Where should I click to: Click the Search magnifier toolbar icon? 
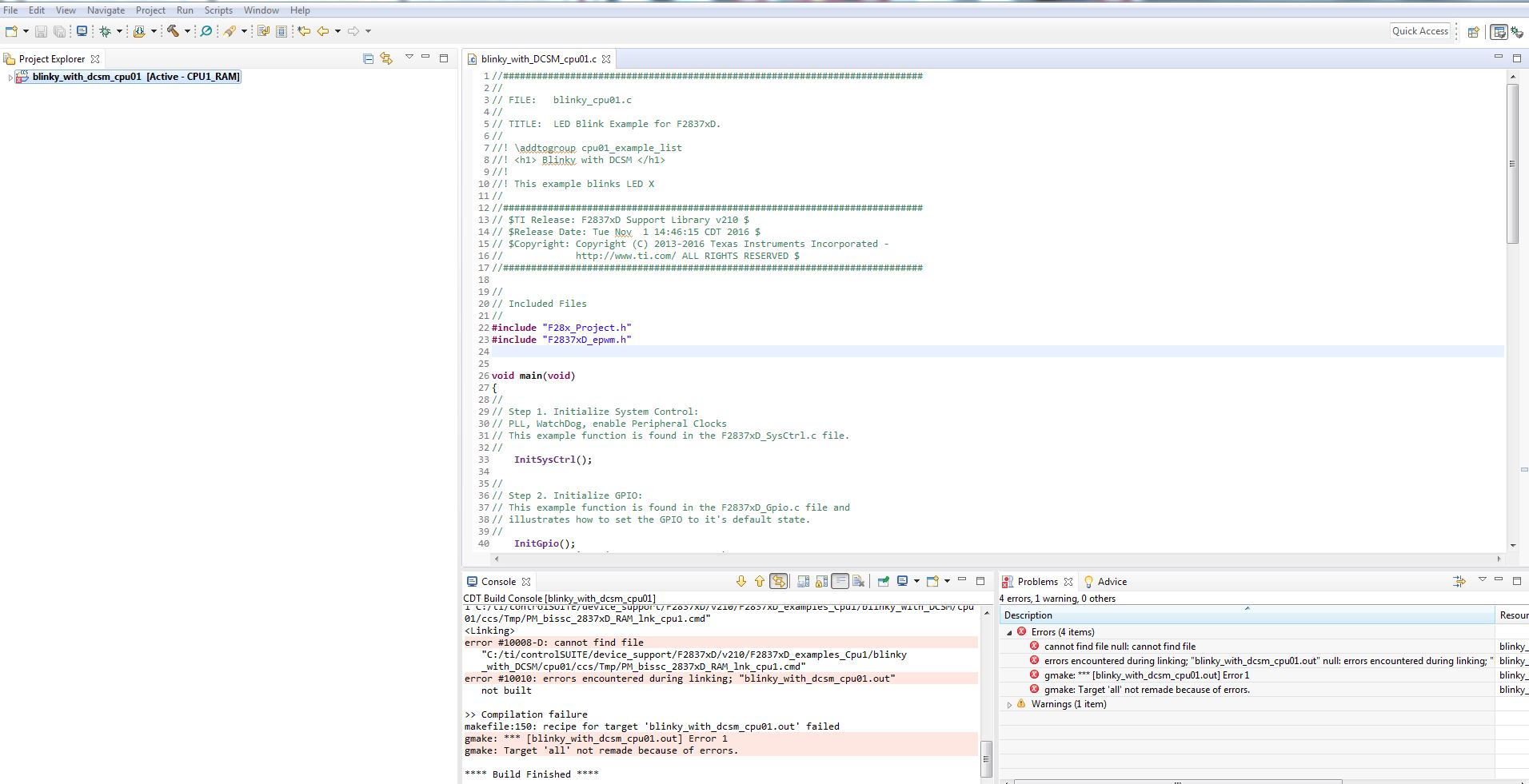[206, 31]
